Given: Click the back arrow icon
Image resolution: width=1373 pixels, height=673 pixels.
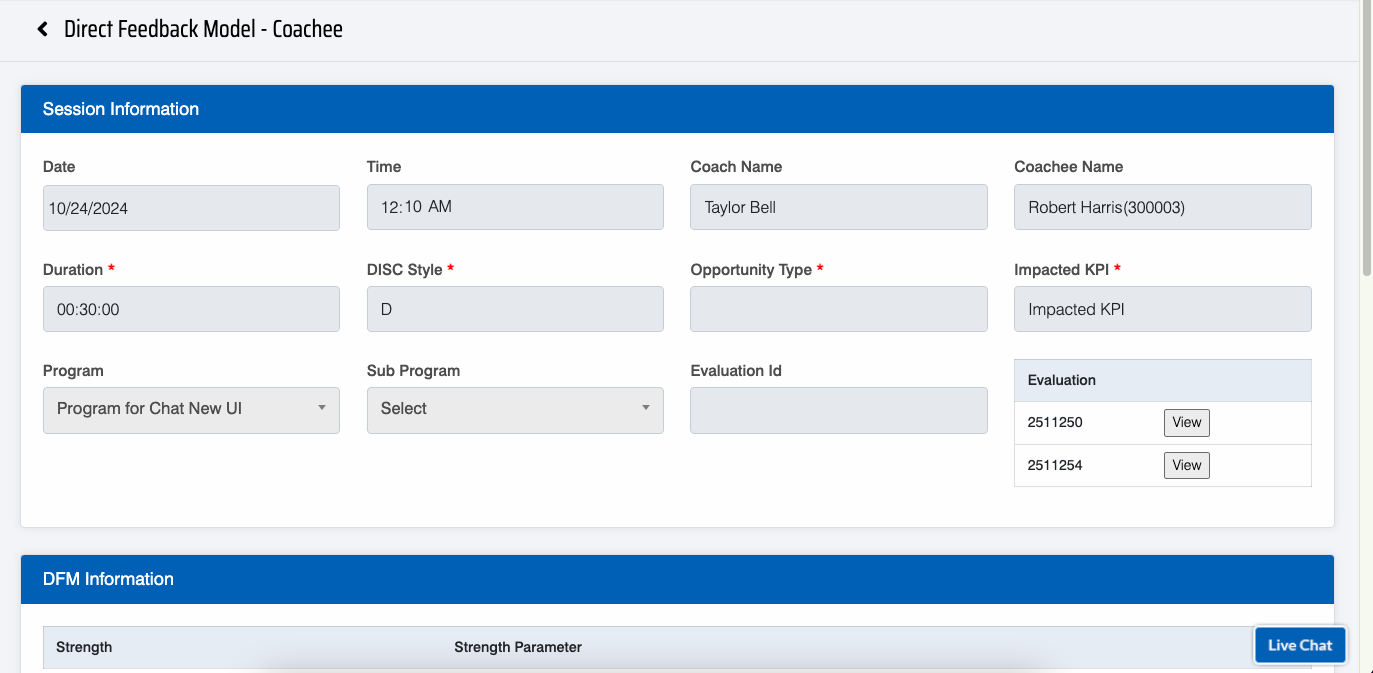Looking at the screenshot, I should (x=42, y=29).
